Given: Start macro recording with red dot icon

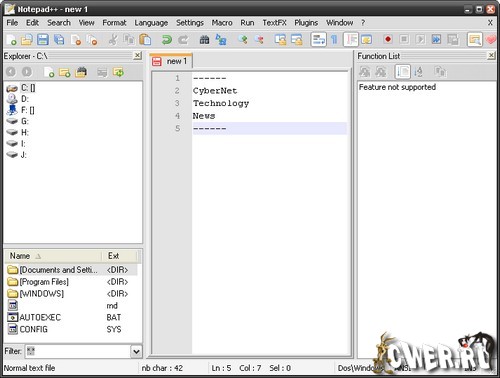Looking at the screenshot, I should [x=388, y=39].
